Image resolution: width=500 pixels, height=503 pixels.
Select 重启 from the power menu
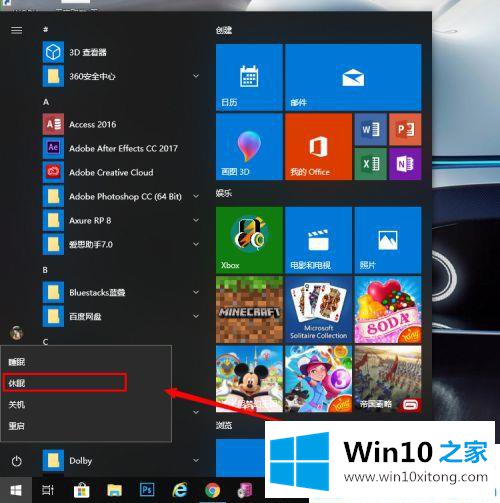tap(86, 426)
